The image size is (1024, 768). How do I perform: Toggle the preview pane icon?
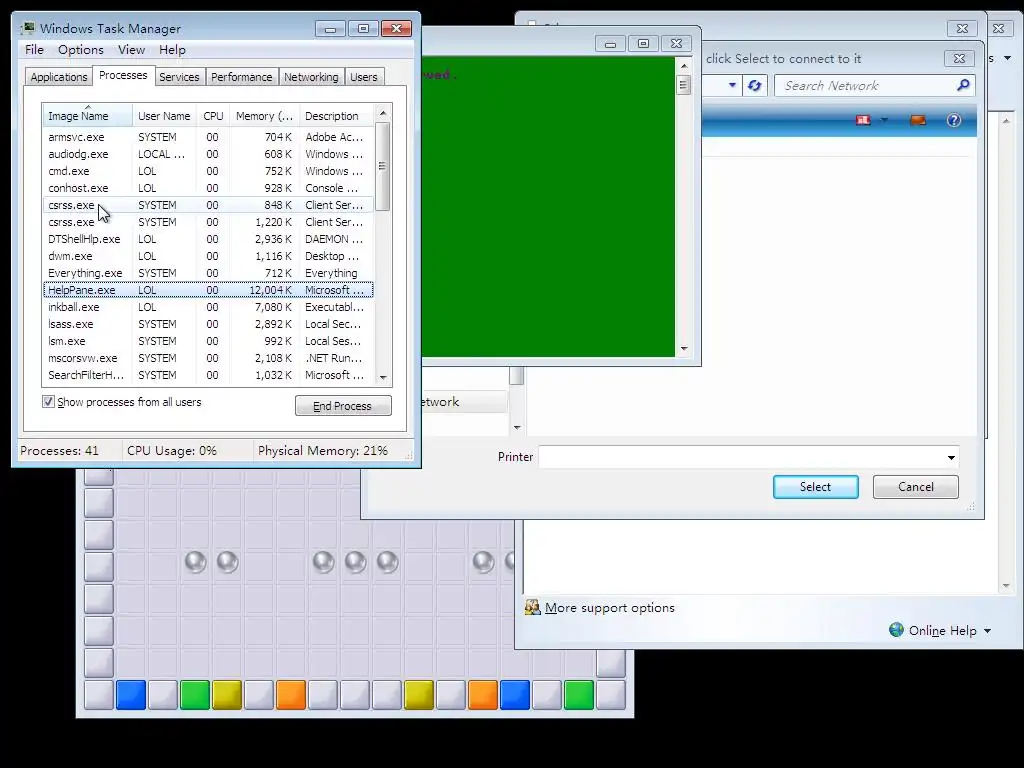[x=918, y=120]
